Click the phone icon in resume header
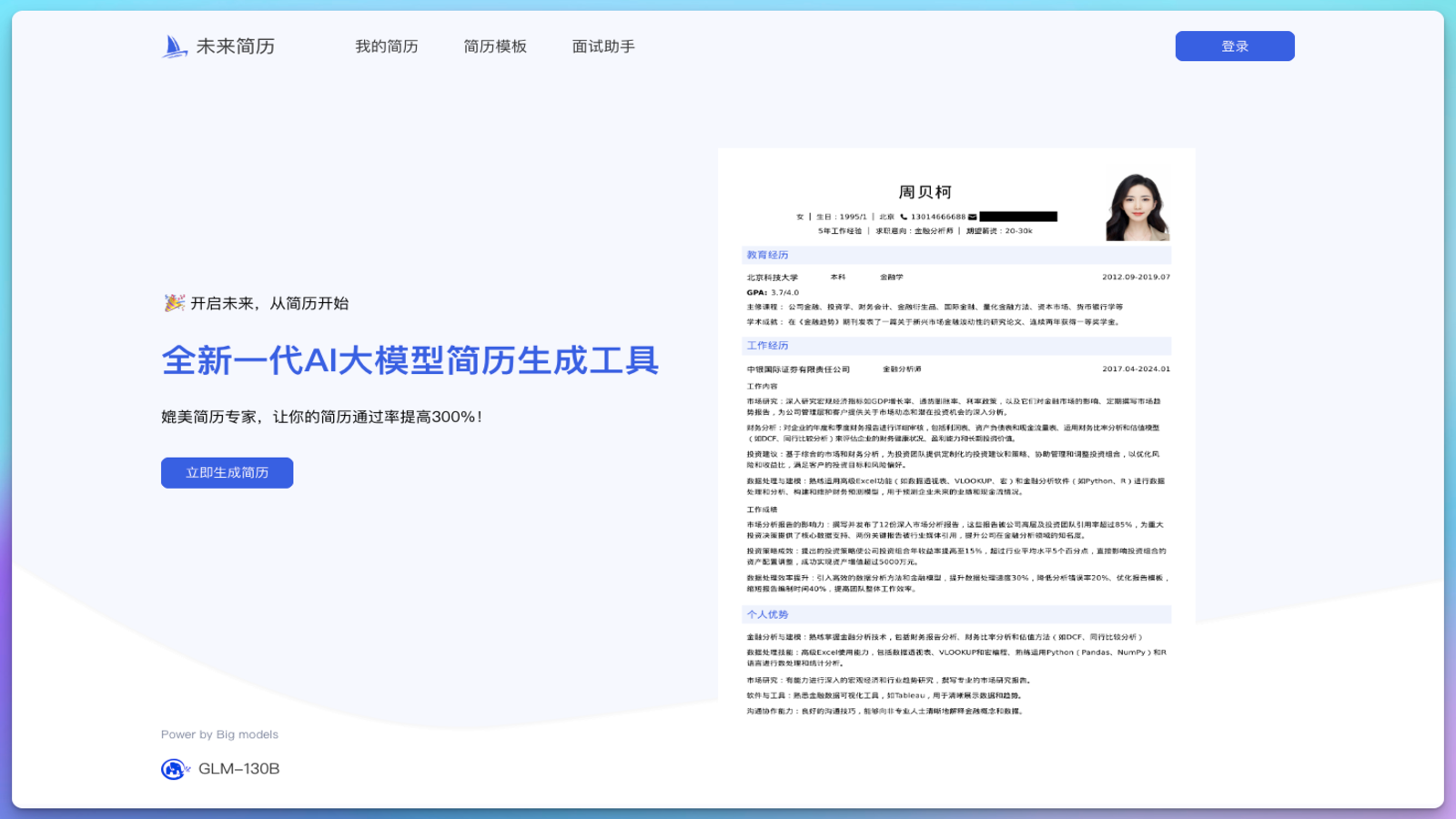Viewport: 1456px width, 819px height. pyautogui.click(x=904, y=217)
